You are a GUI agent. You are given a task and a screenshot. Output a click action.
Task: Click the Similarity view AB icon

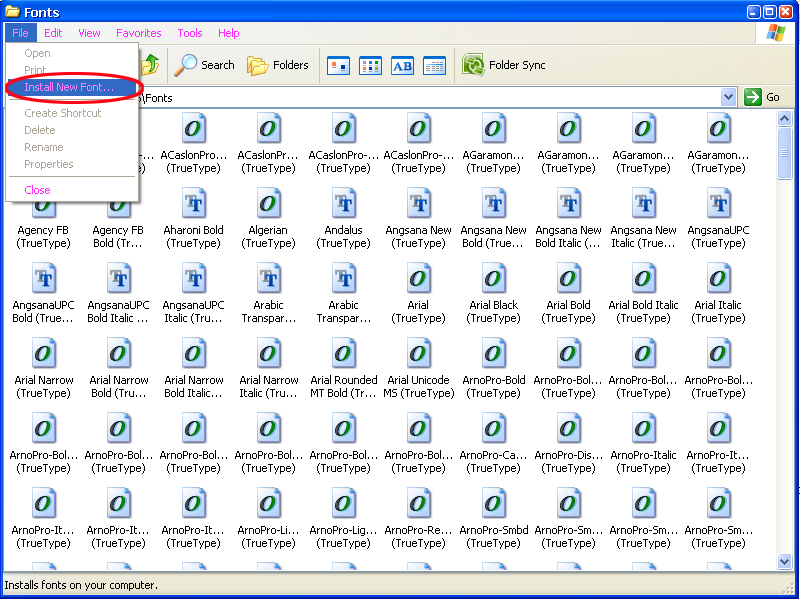(402, 66)
